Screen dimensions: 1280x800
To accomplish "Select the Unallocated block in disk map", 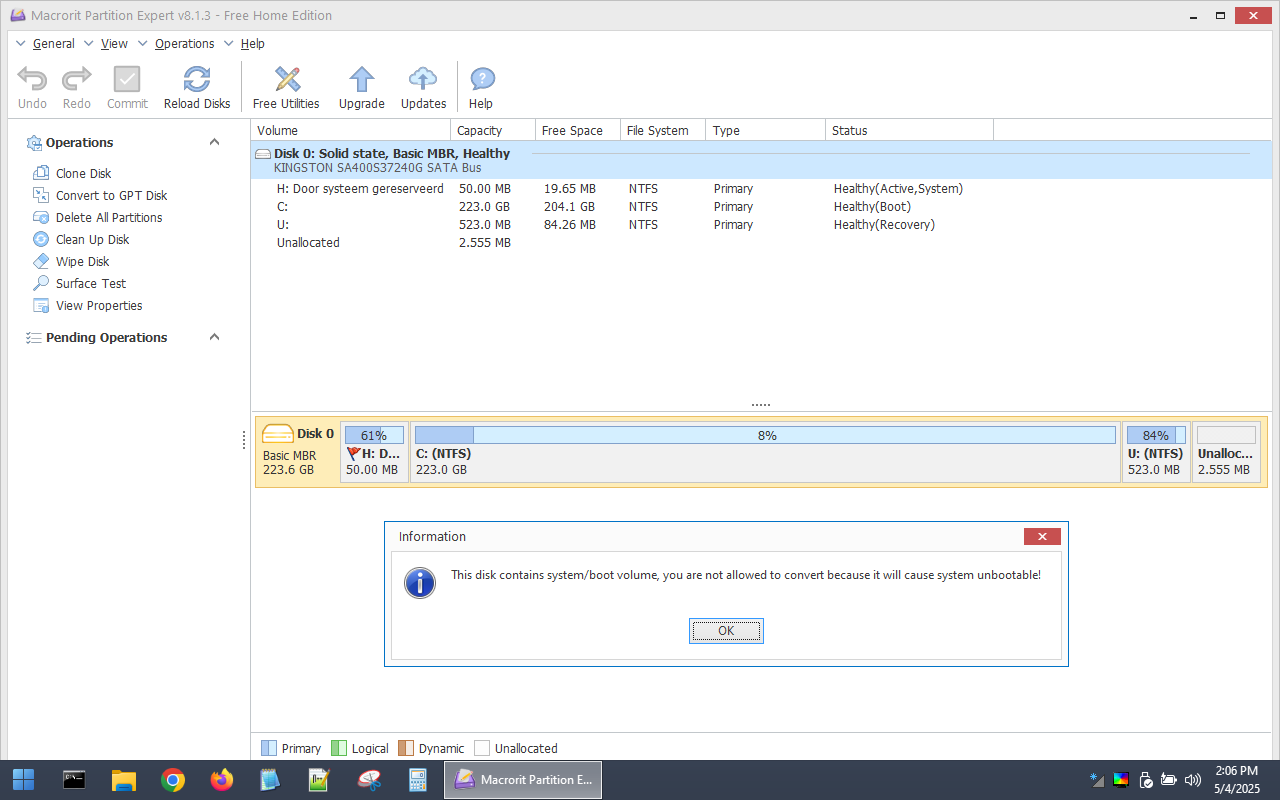I will pyautogui.click(x=1226, y=452).
